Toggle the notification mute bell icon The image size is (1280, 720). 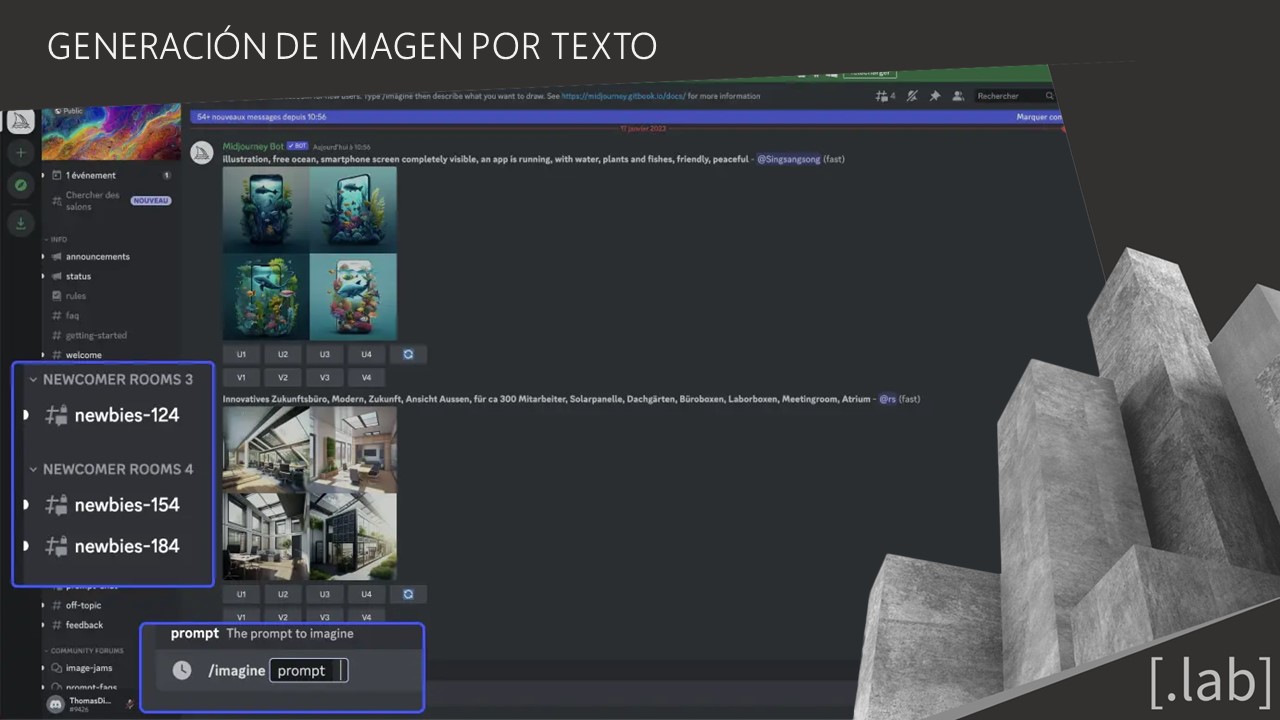[x=911, y=96]
